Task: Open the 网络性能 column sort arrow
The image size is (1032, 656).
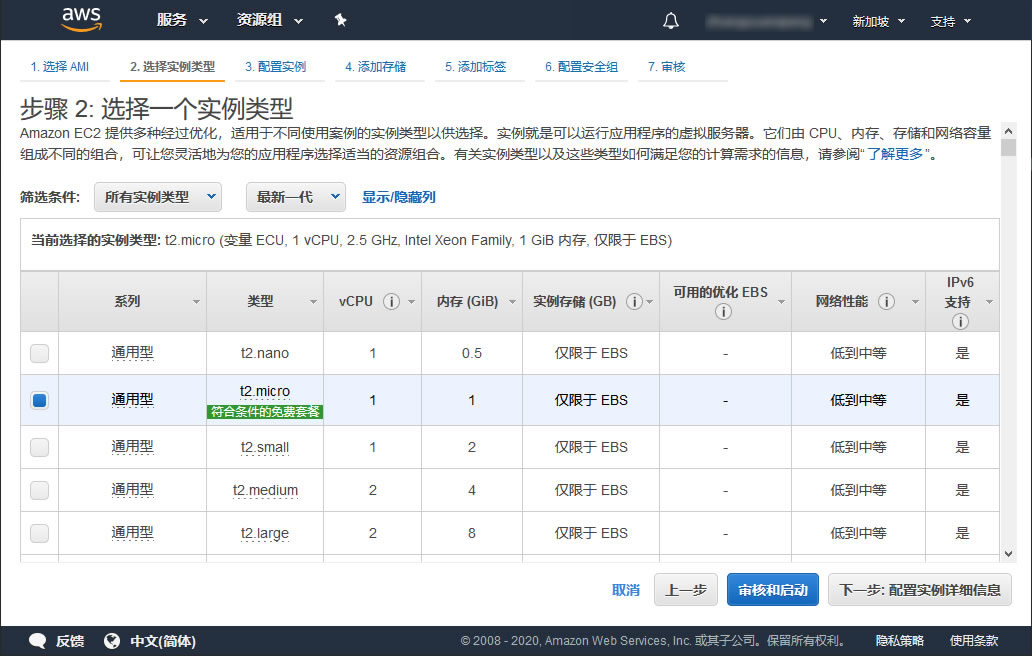Action: click(x=915, y=302)
